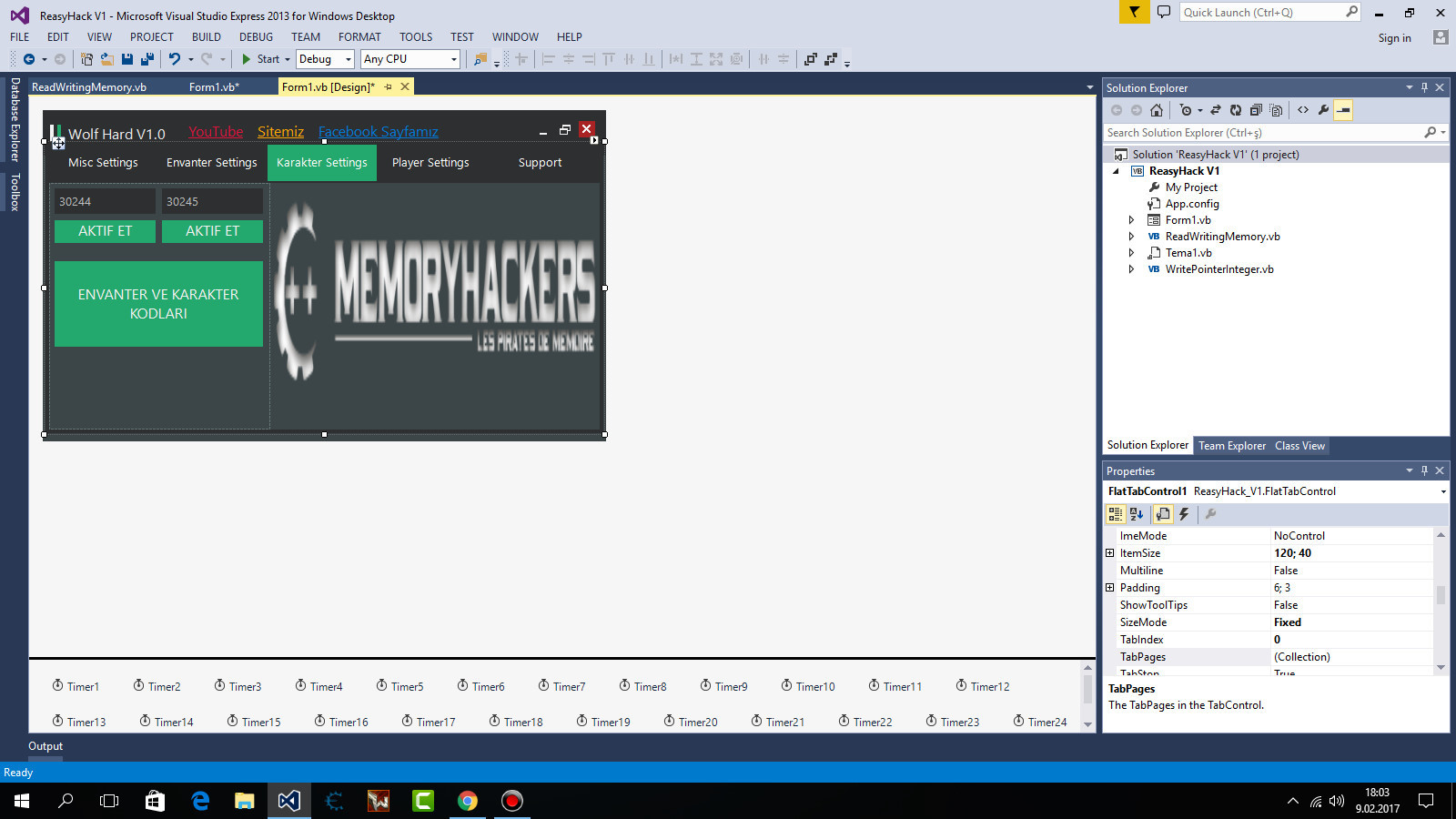Viewport: 1456px width, 819px height.
Task: Open the DEBUG menu
Action: pyautogui.click(x=256, y=37)
